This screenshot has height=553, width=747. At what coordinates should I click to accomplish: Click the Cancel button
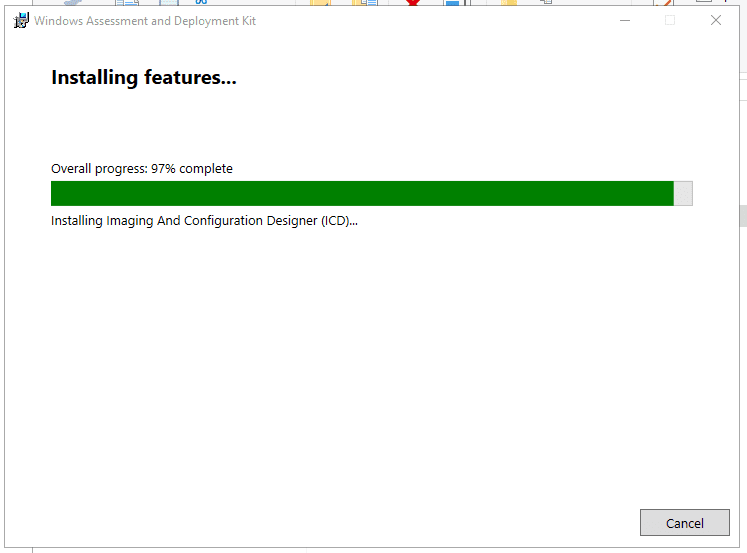(x=684, y=522)
